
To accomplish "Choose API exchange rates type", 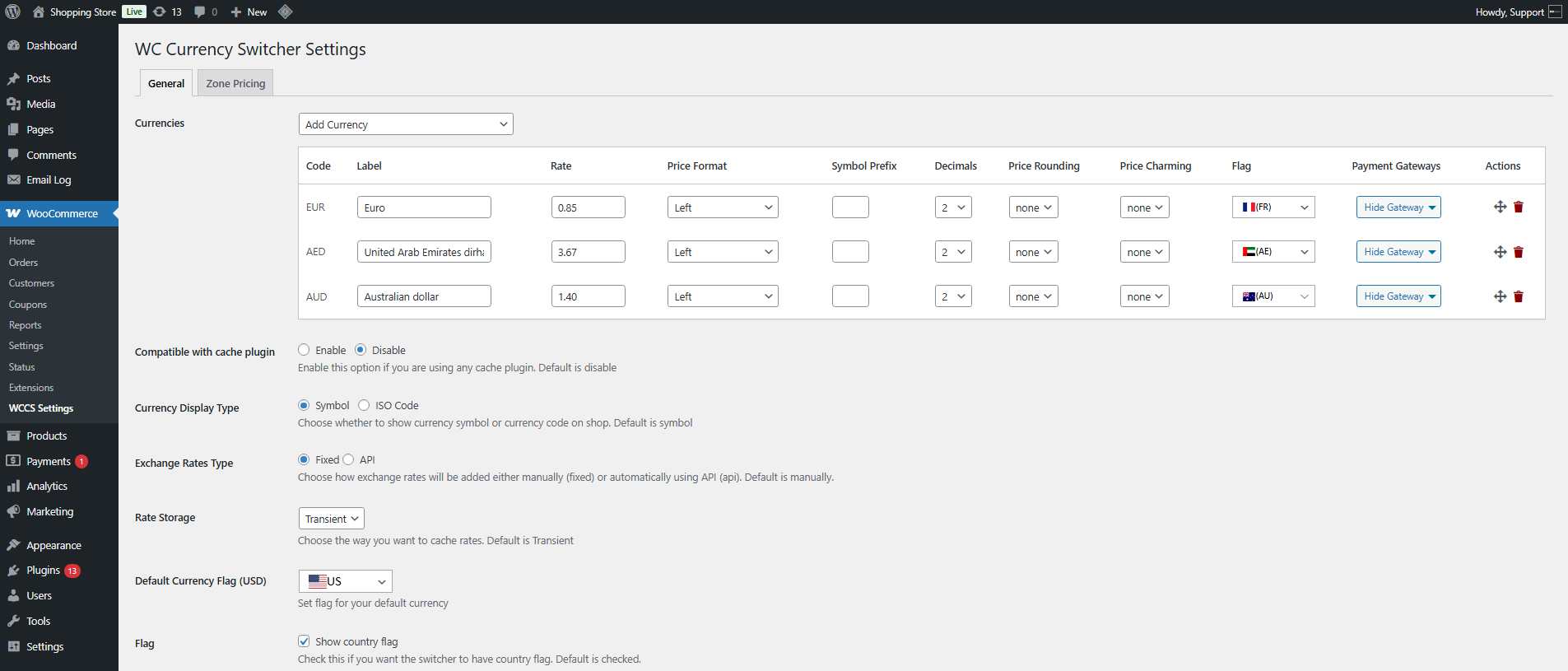I will point(348,459).
